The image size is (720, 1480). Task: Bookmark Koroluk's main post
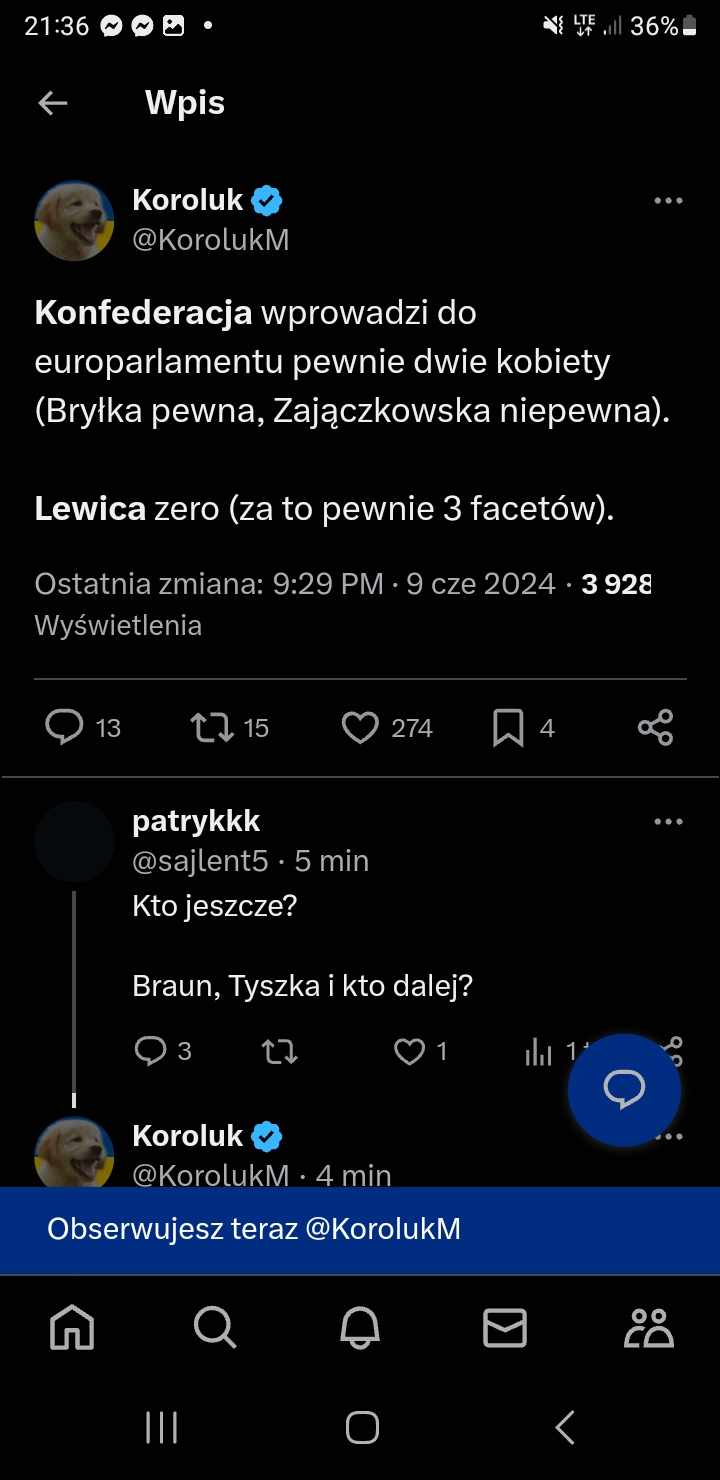click(508, 728)
